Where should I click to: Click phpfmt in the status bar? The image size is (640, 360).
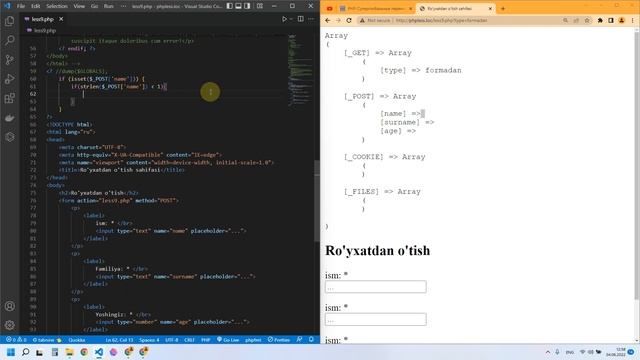point(253,340)
